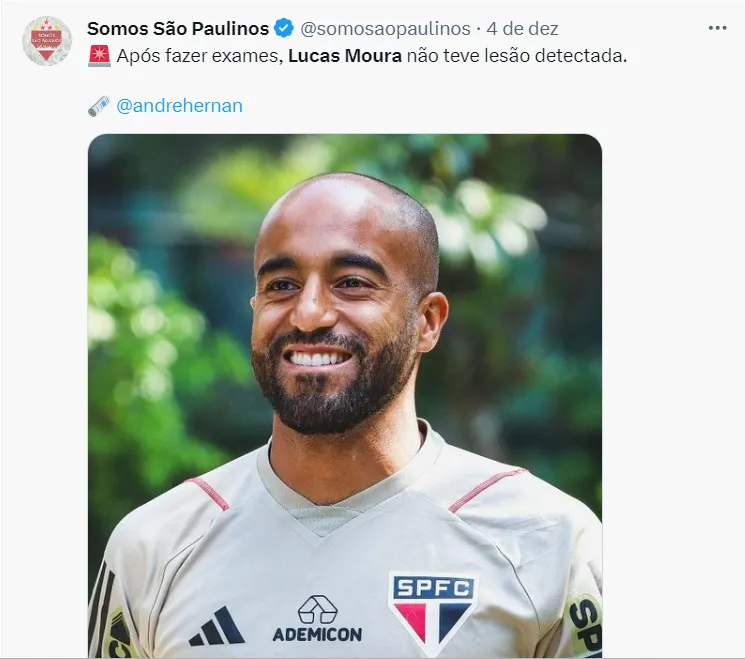Viewport: 745px width, 659px height.
Task: Open the three-dot more options menu
Action: (x=717, y=29)
